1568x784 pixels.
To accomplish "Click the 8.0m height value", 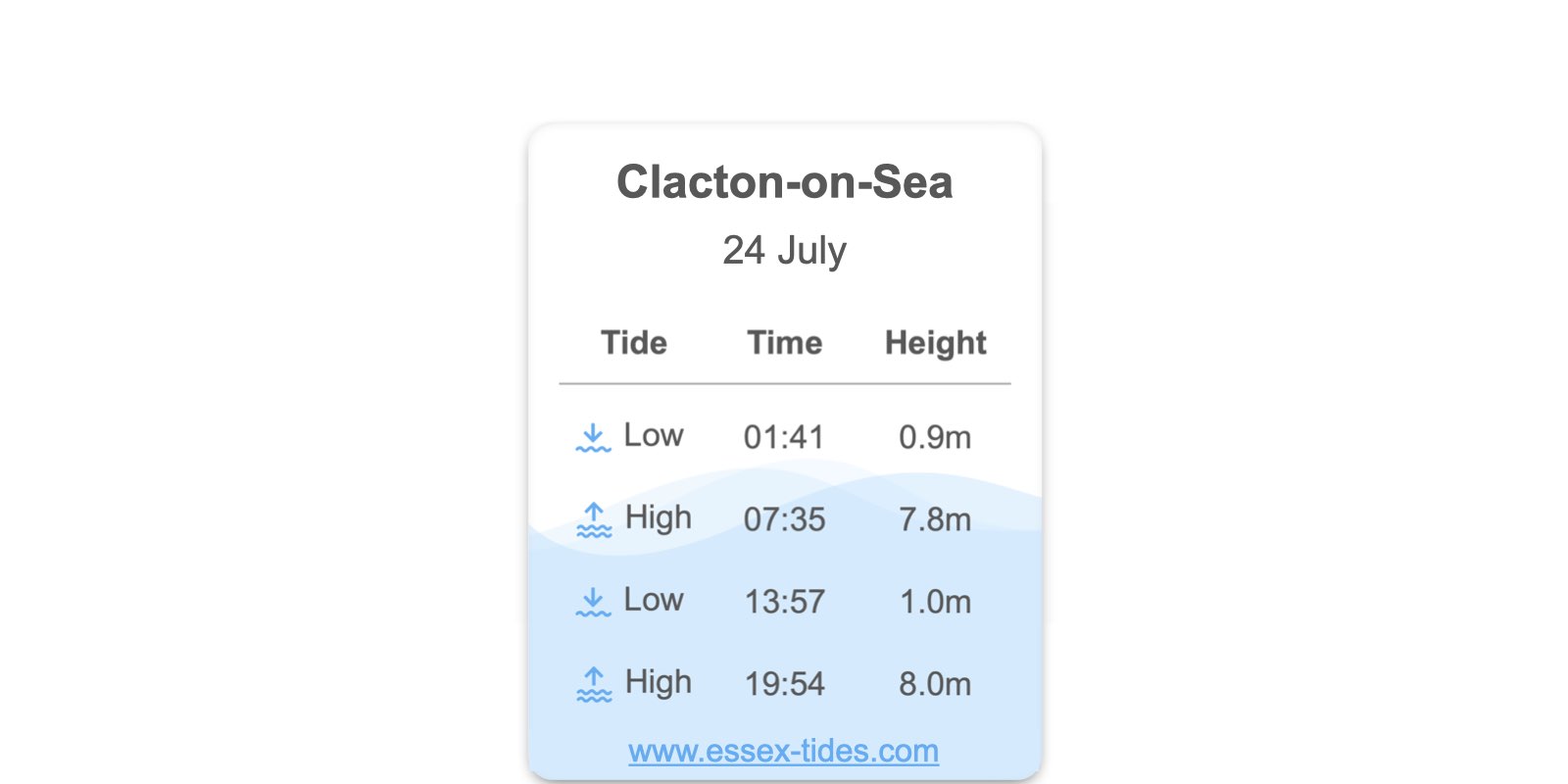I will point(935,684).
